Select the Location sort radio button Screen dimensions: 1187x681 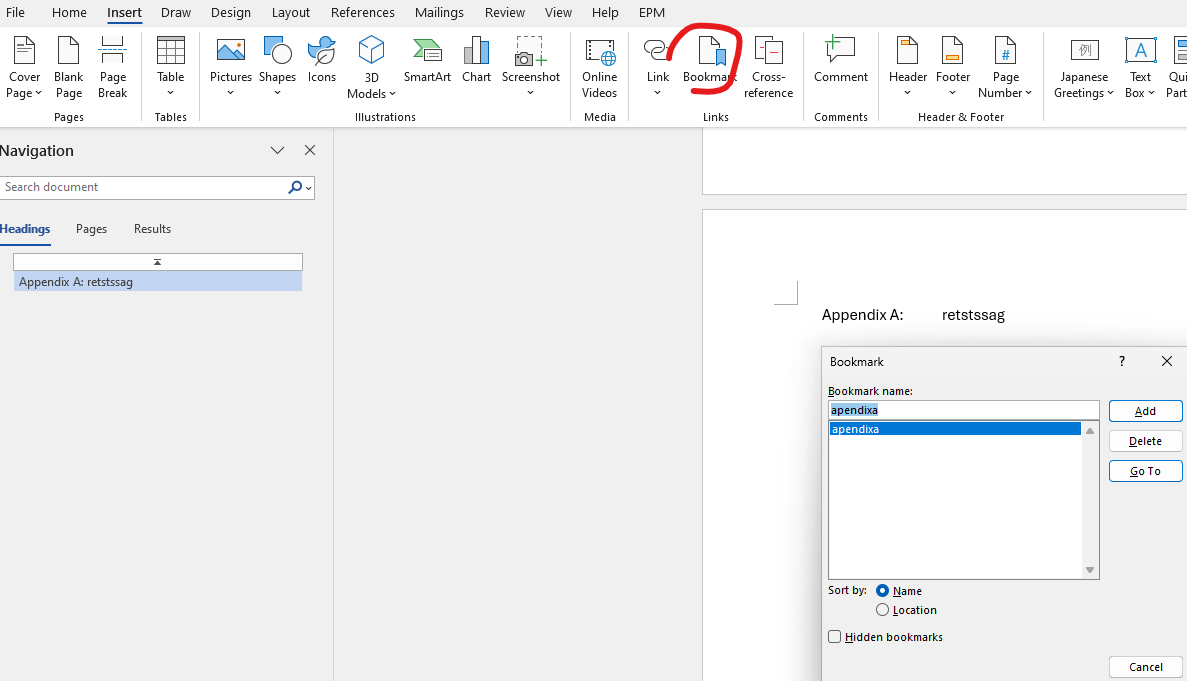pos(882,610)
